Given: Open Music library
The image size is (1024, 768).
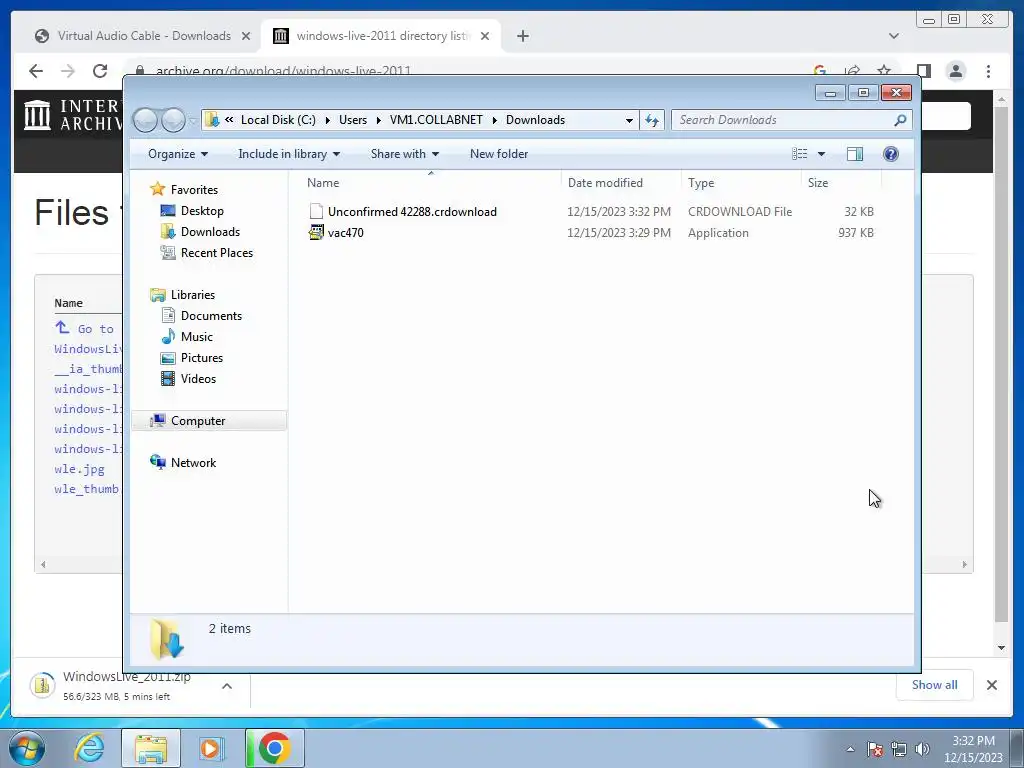Looking at the screenshot, I should (197, 337).
